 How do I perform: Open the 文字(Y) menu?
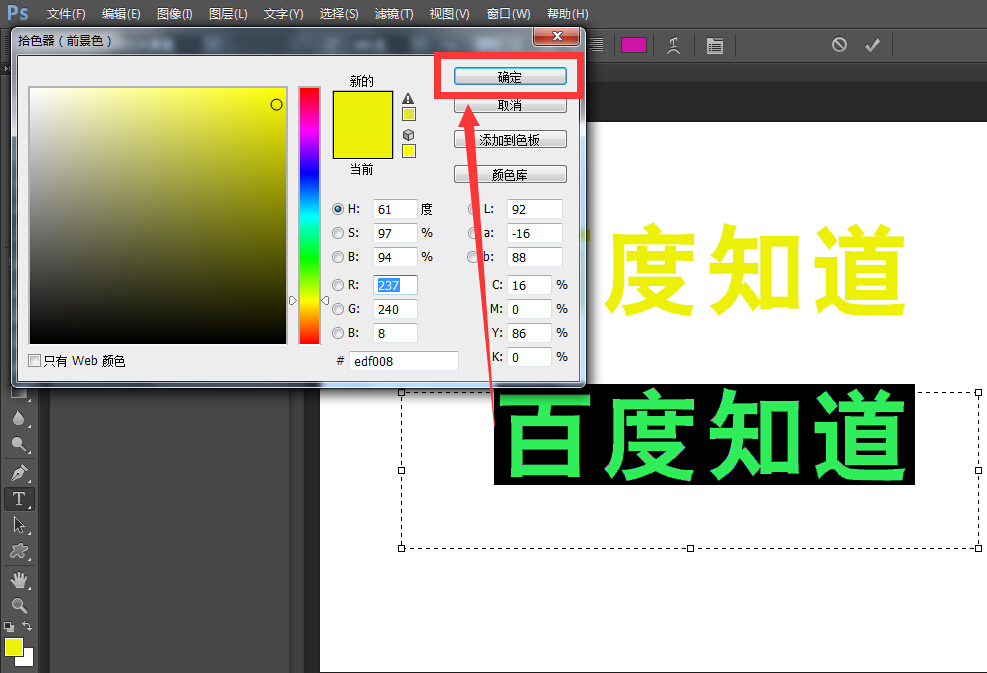tap(283, 13)
